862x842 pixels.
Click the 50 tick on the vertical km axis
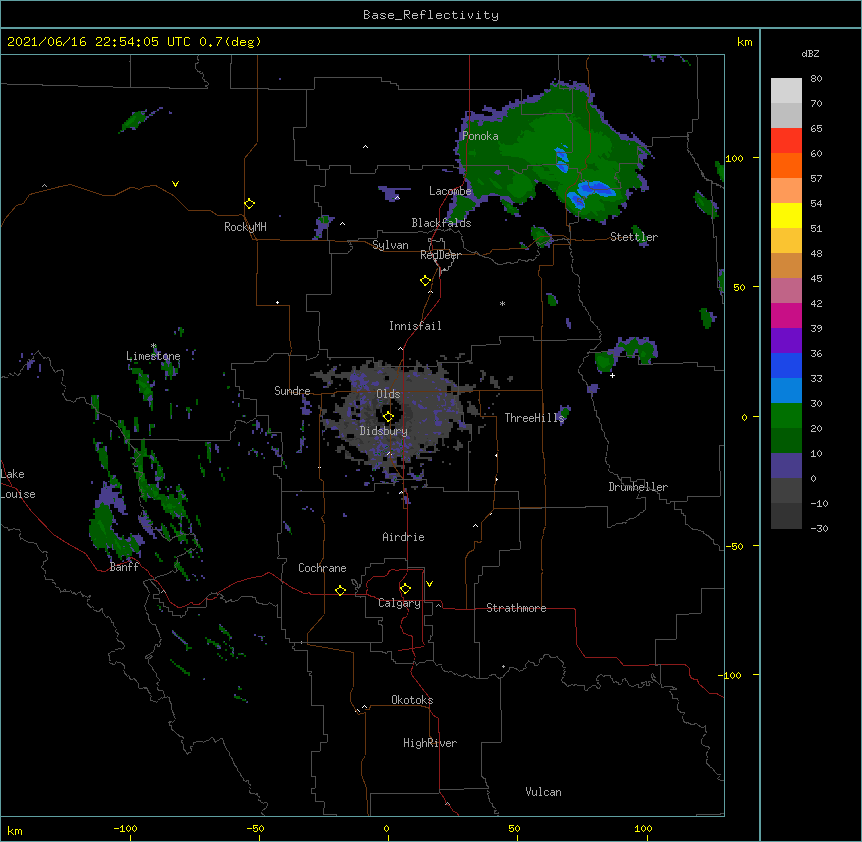[x=739, y=287]
